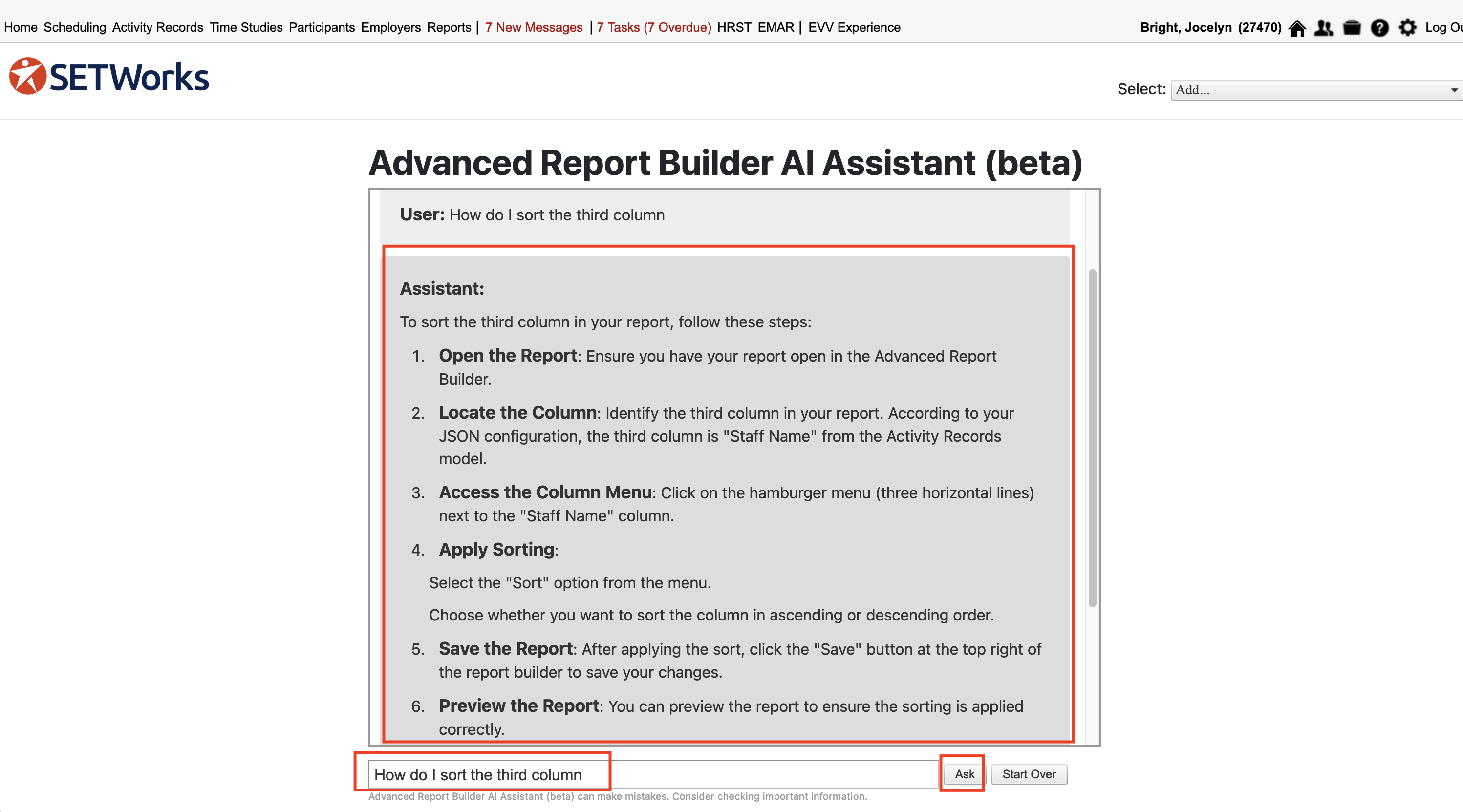Open the Reports menu

449,27
